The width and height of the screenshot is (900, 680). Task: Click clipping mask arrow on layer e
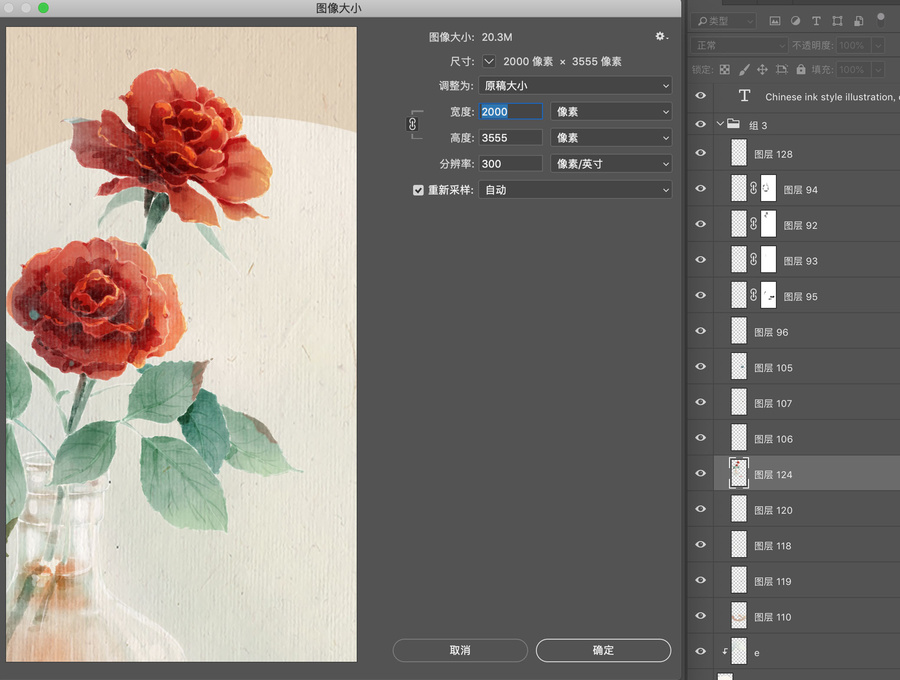pyautogui.click(x=725, y=651)
